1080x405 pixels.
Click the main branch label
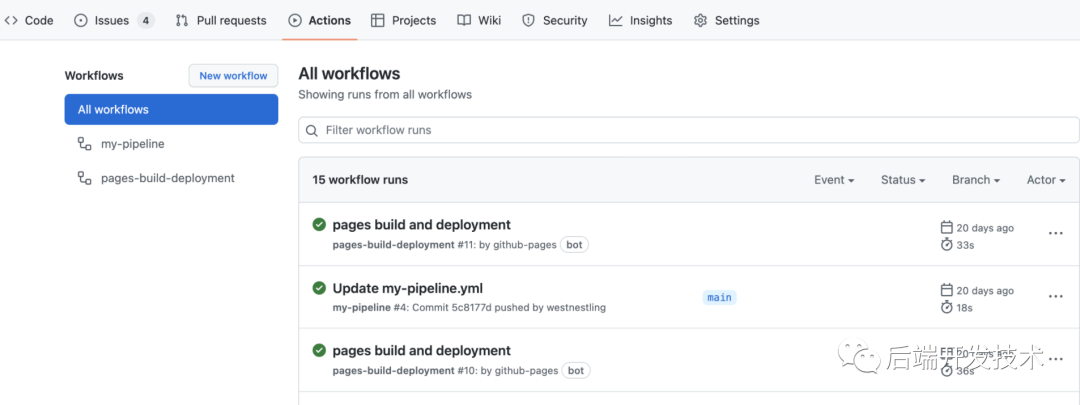pyautogui.click(x=720, y=298)
